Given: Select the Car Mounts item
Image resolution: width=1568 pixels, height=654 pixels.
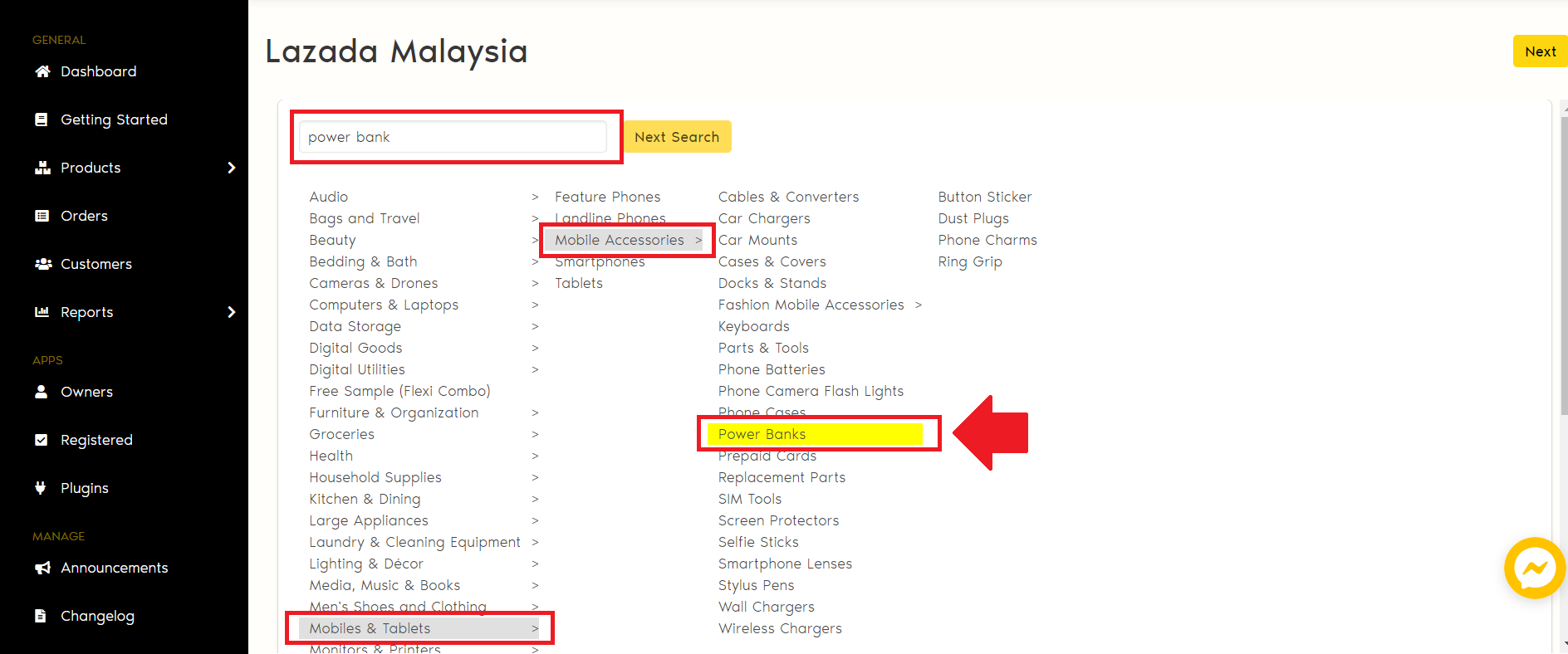Looking at the screenshot, I should [757, 240].
